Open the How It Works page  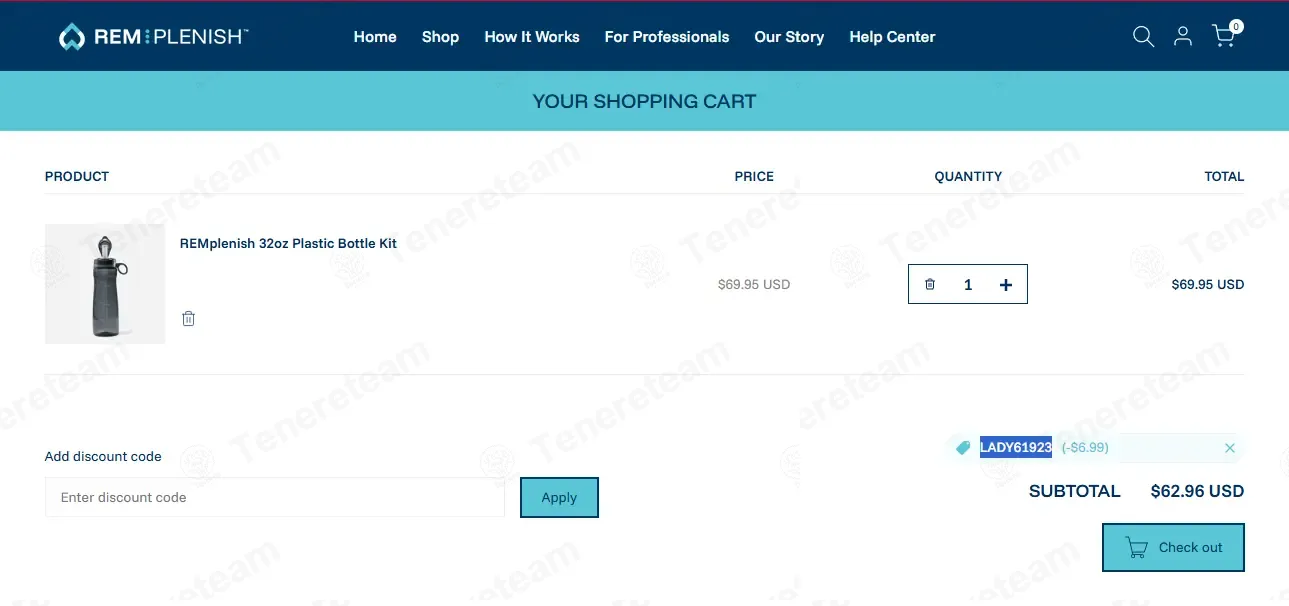532,37
